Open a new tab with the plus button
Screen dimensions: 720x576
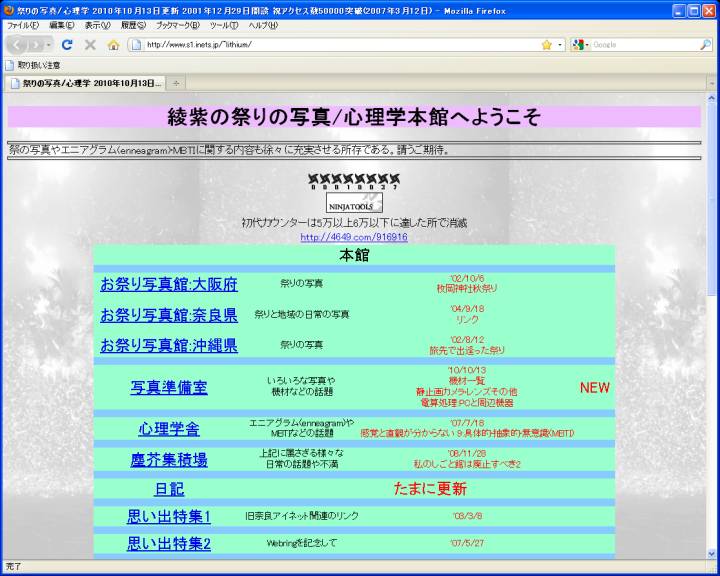[176, 83]
